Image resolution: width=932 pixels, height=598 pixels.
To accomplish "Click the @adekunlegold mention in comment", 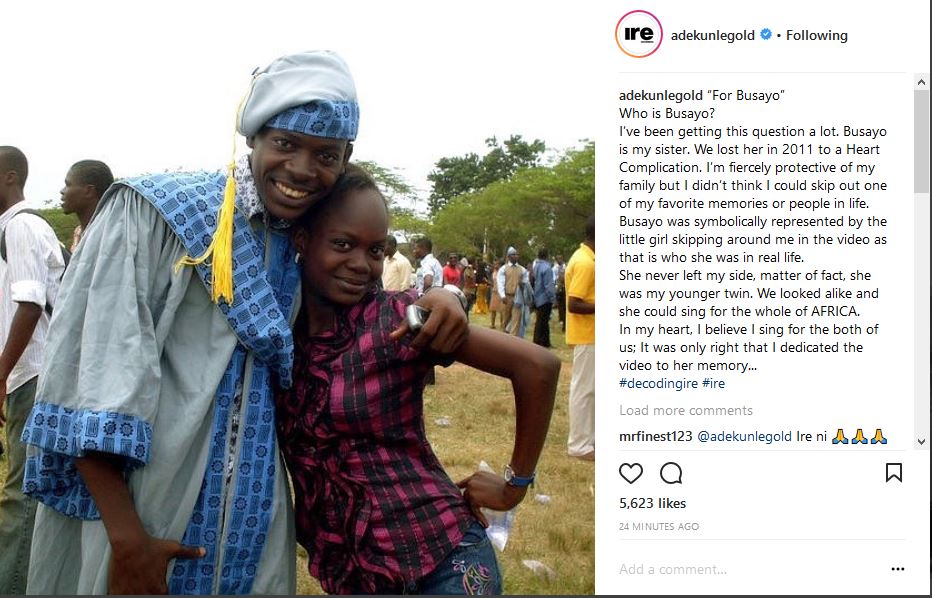I will click(744, 437).
